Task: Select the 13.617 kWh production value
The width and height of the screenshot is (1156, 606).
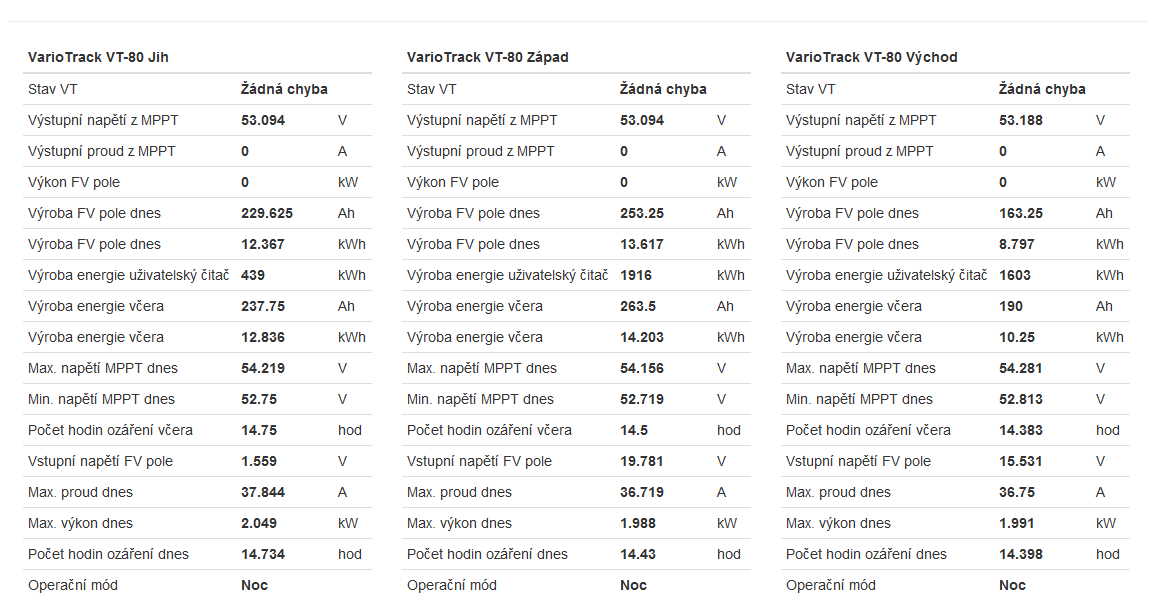Action: click(642, 244)
